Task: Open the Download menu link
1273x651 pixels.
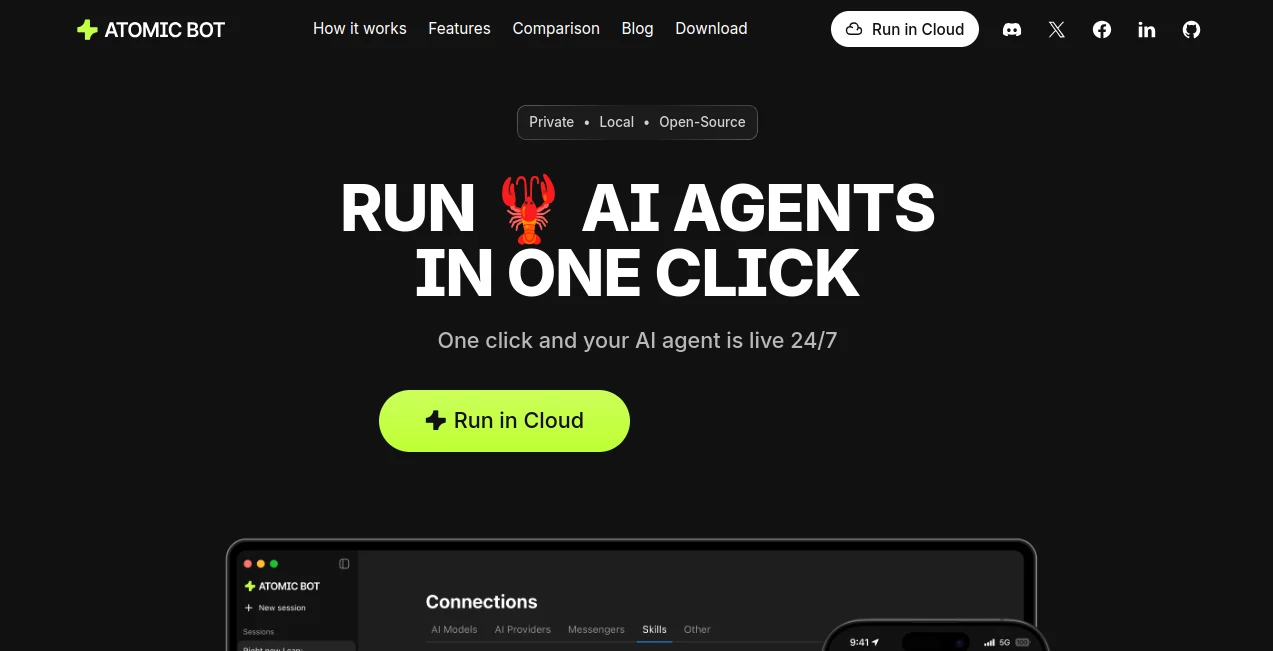Action: click(x=711, y=28)
